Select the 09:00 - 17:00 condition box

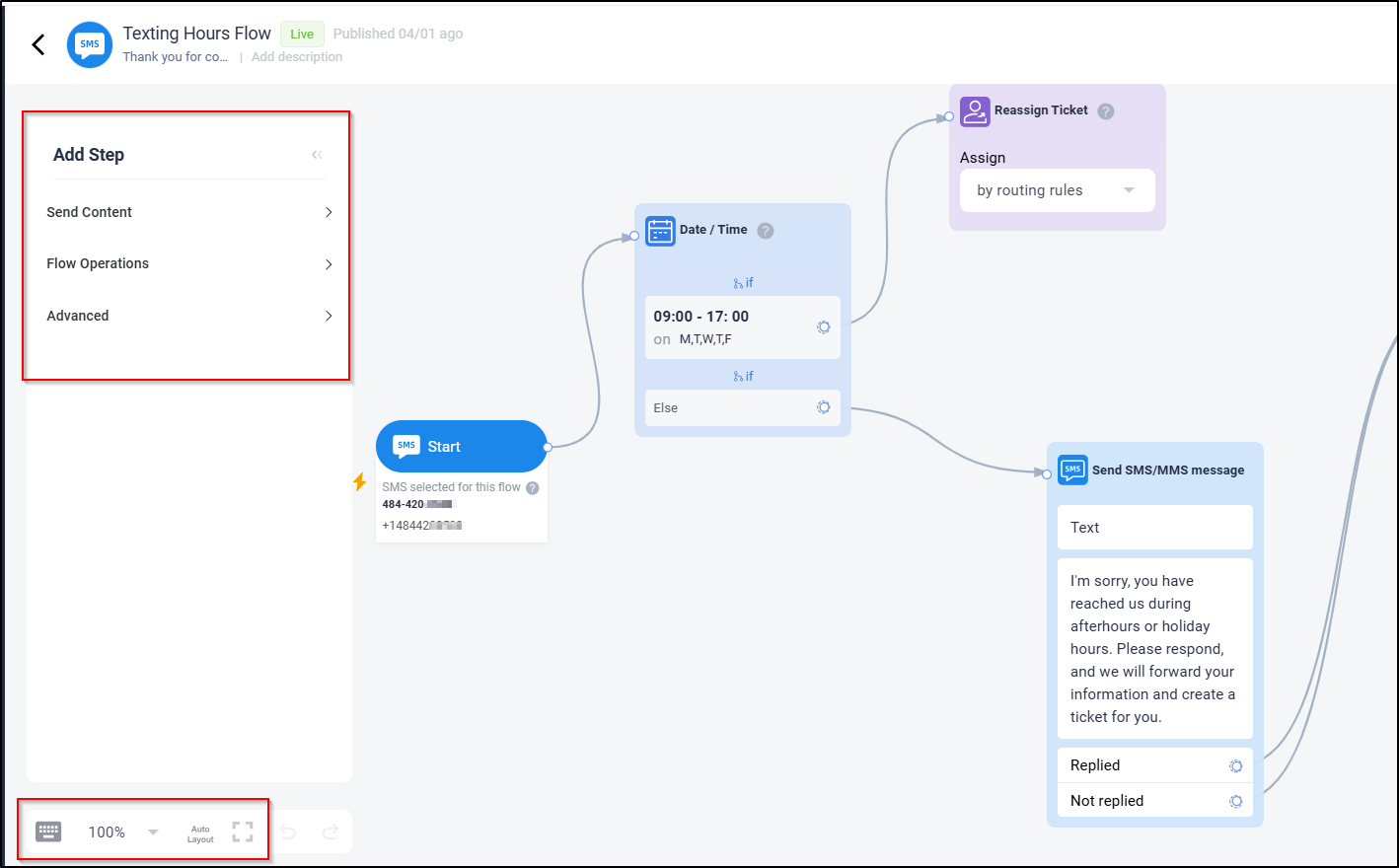click(x=743, y=327)
